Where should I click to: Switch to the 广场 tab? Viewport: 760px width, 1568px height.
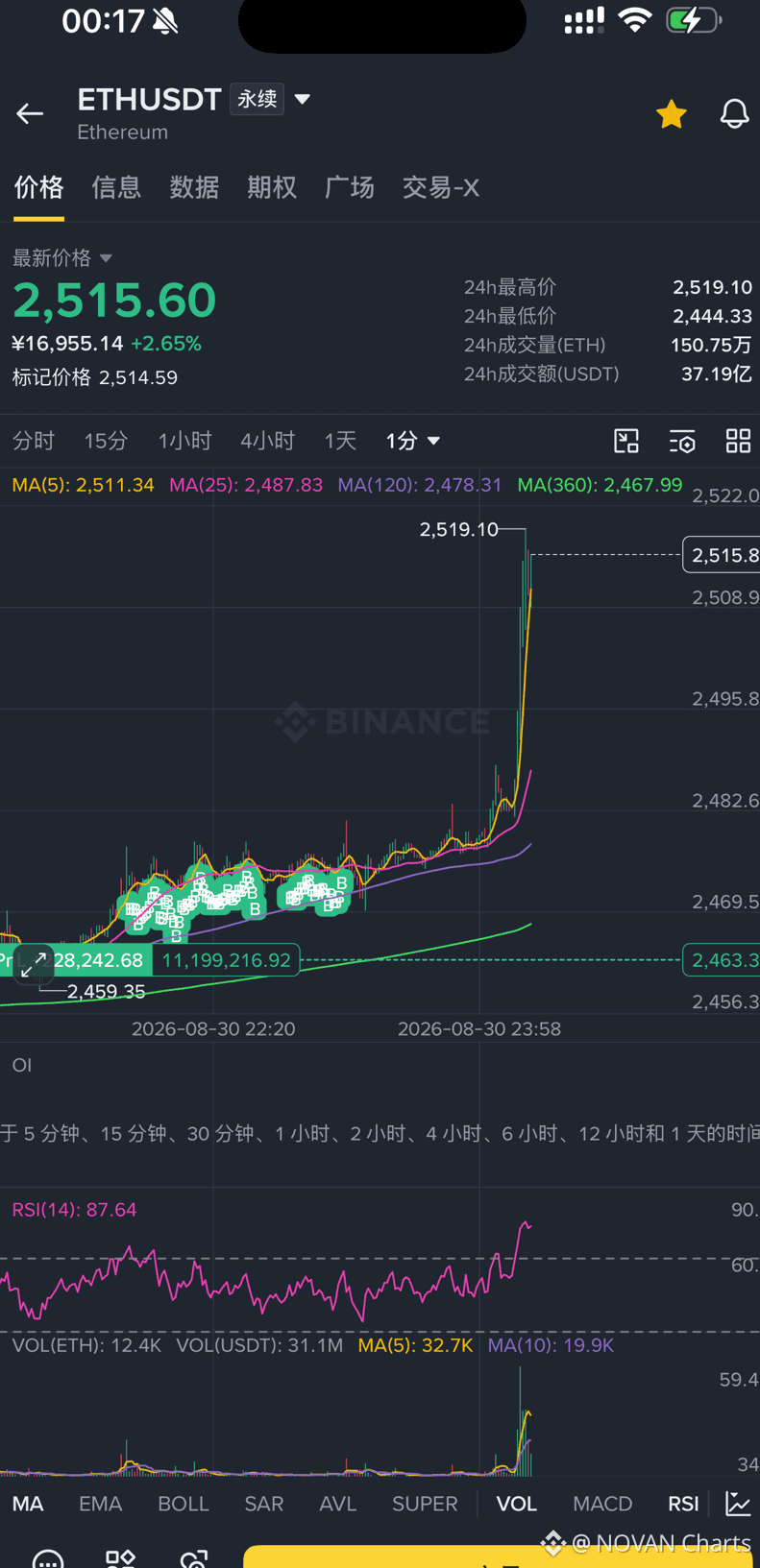coord(350,187)
